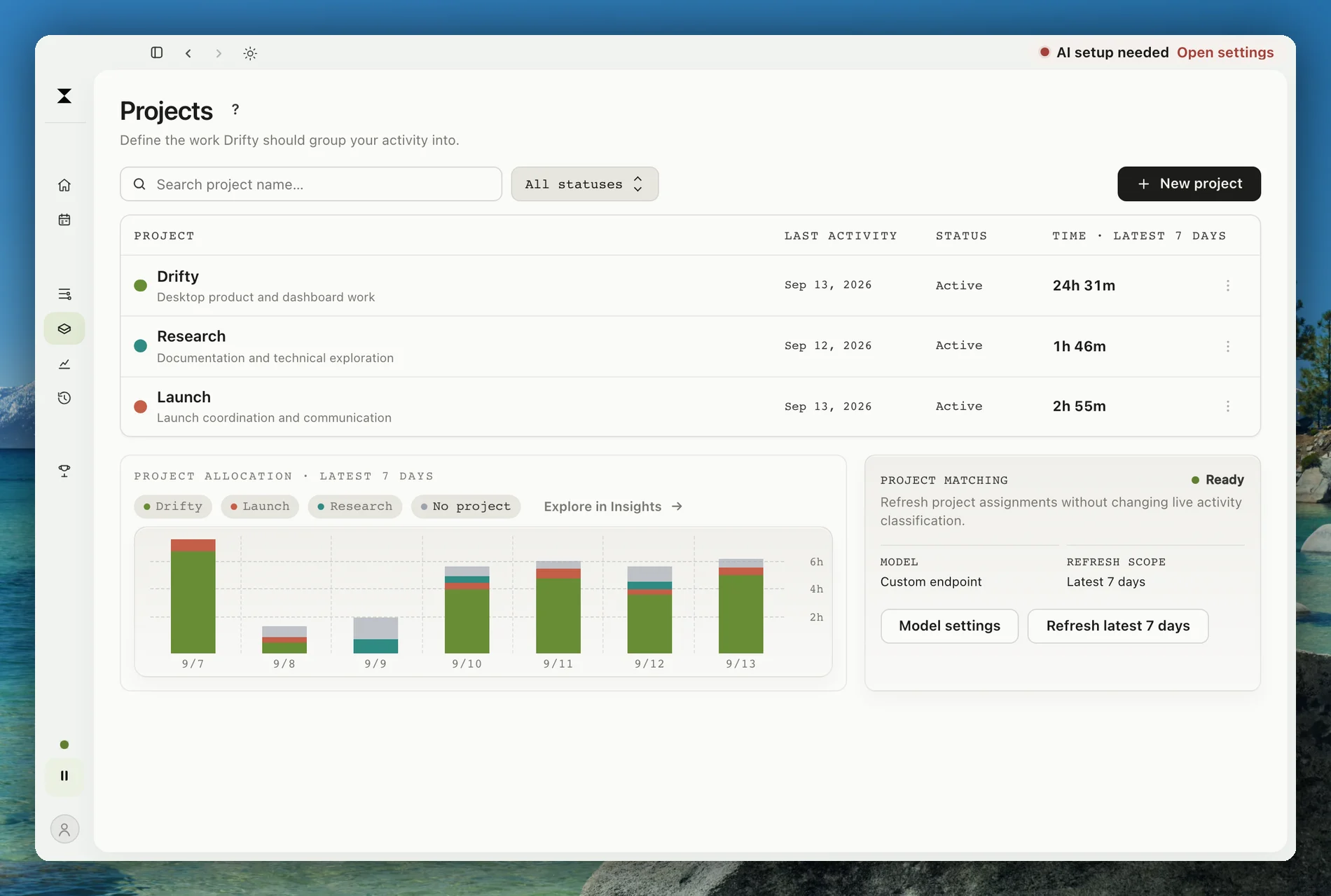
Task: Open the Insights chart sidebar icon
Action: coord(64,364)
